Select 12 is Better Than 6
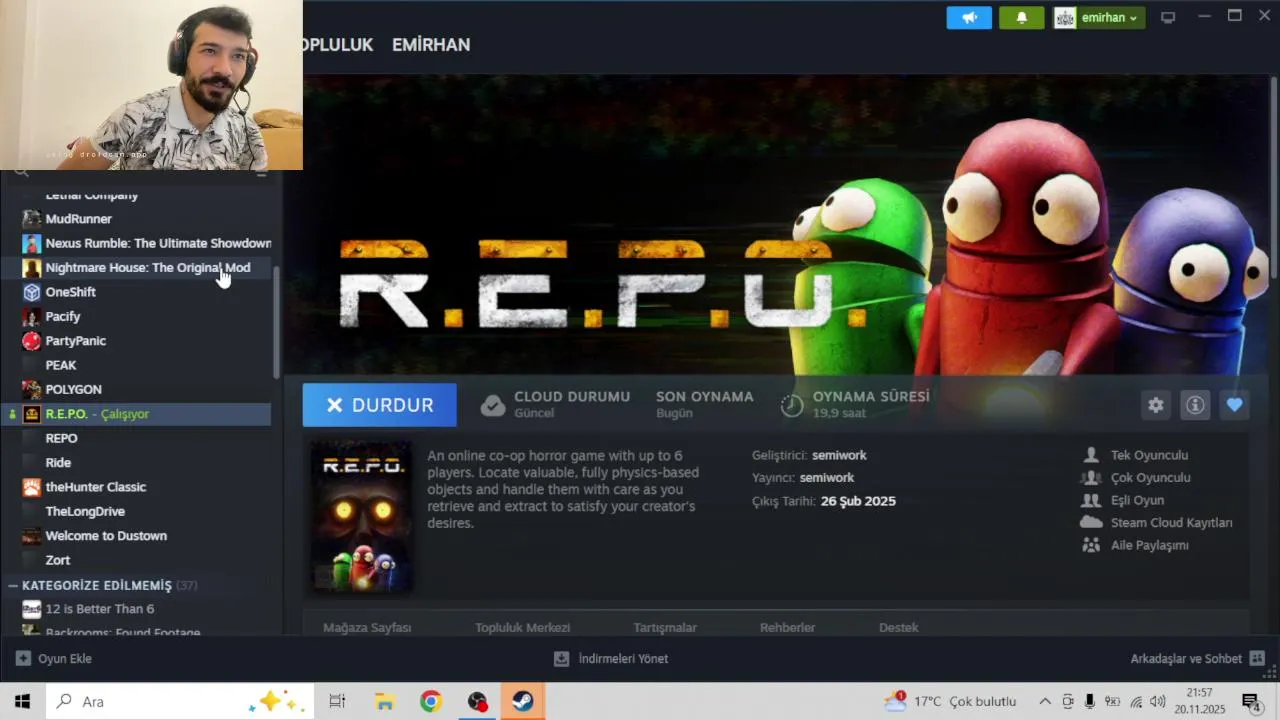Screen dimensions: 1280x720 (x=137, y=609)
